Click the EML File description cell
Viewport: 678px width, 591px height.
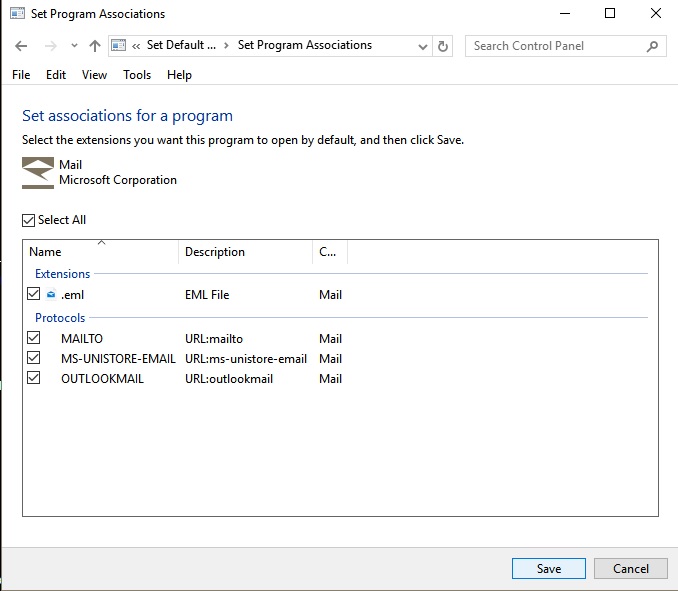click(207, 295)
